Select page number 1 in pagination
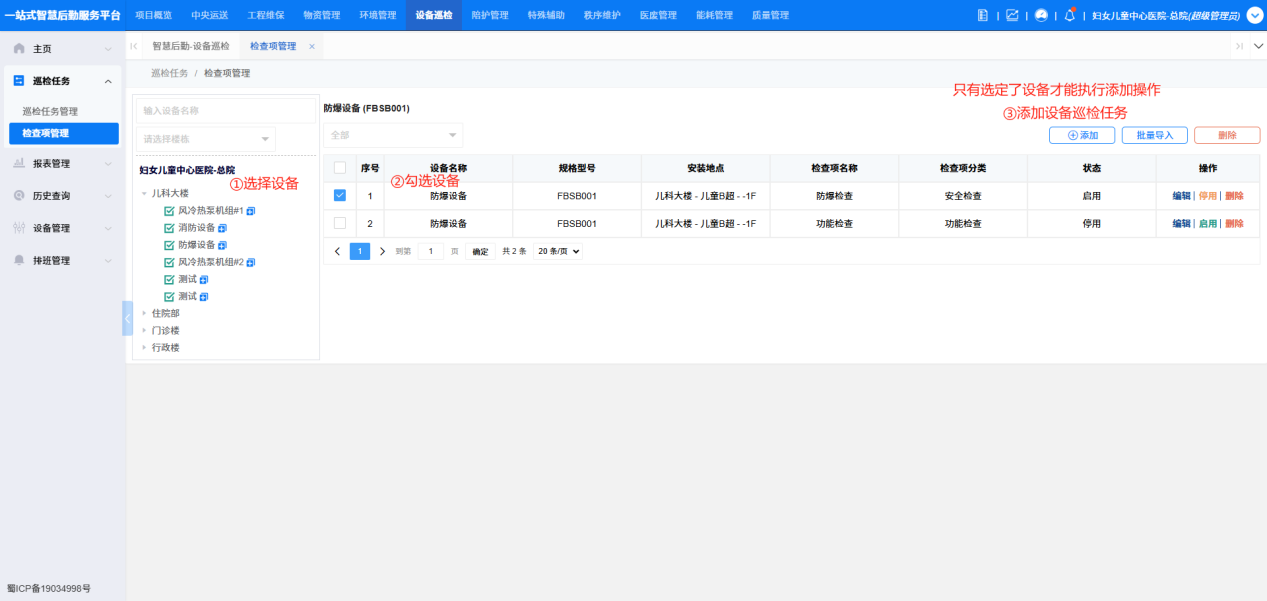Screen dimensions: 1267x601 click(360, 251)
